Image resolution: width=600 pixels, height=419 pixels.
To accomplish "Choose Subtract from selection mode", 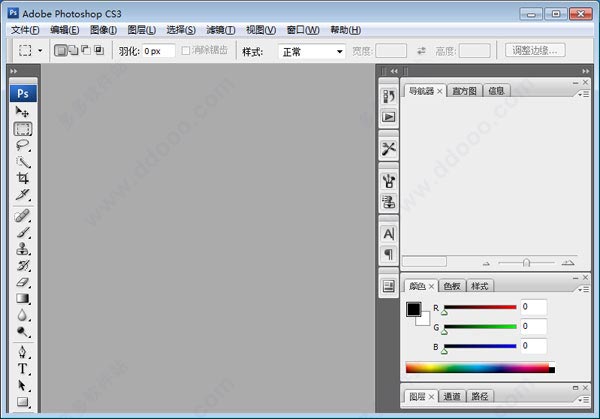I will (86, 50).
